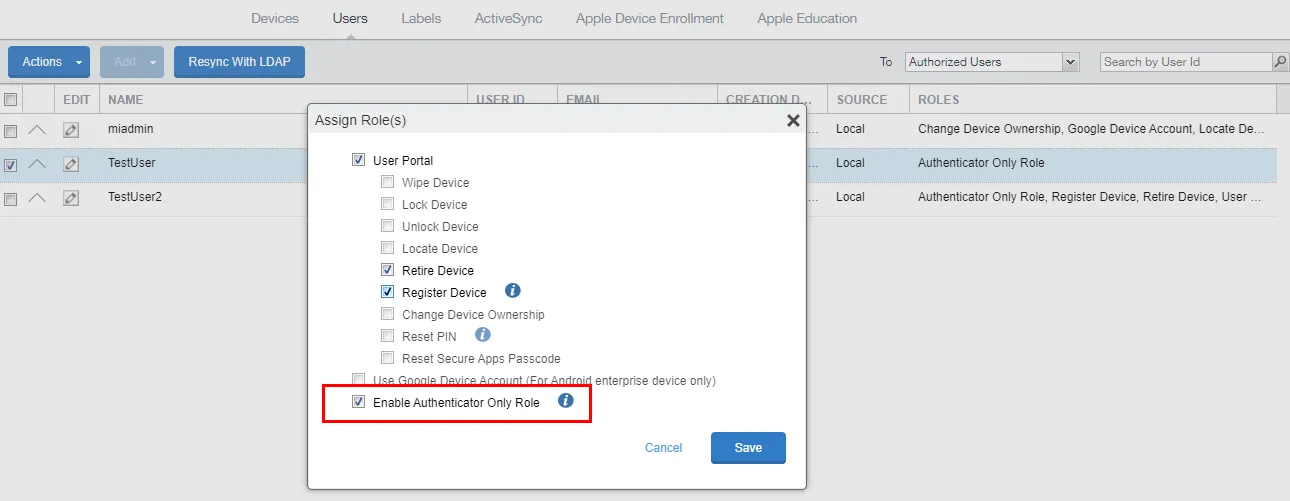Enable the Use Google Device Account checkbox
Image resolution: width=1290 pixels, height=501 pixels.
tap(358, 380)
